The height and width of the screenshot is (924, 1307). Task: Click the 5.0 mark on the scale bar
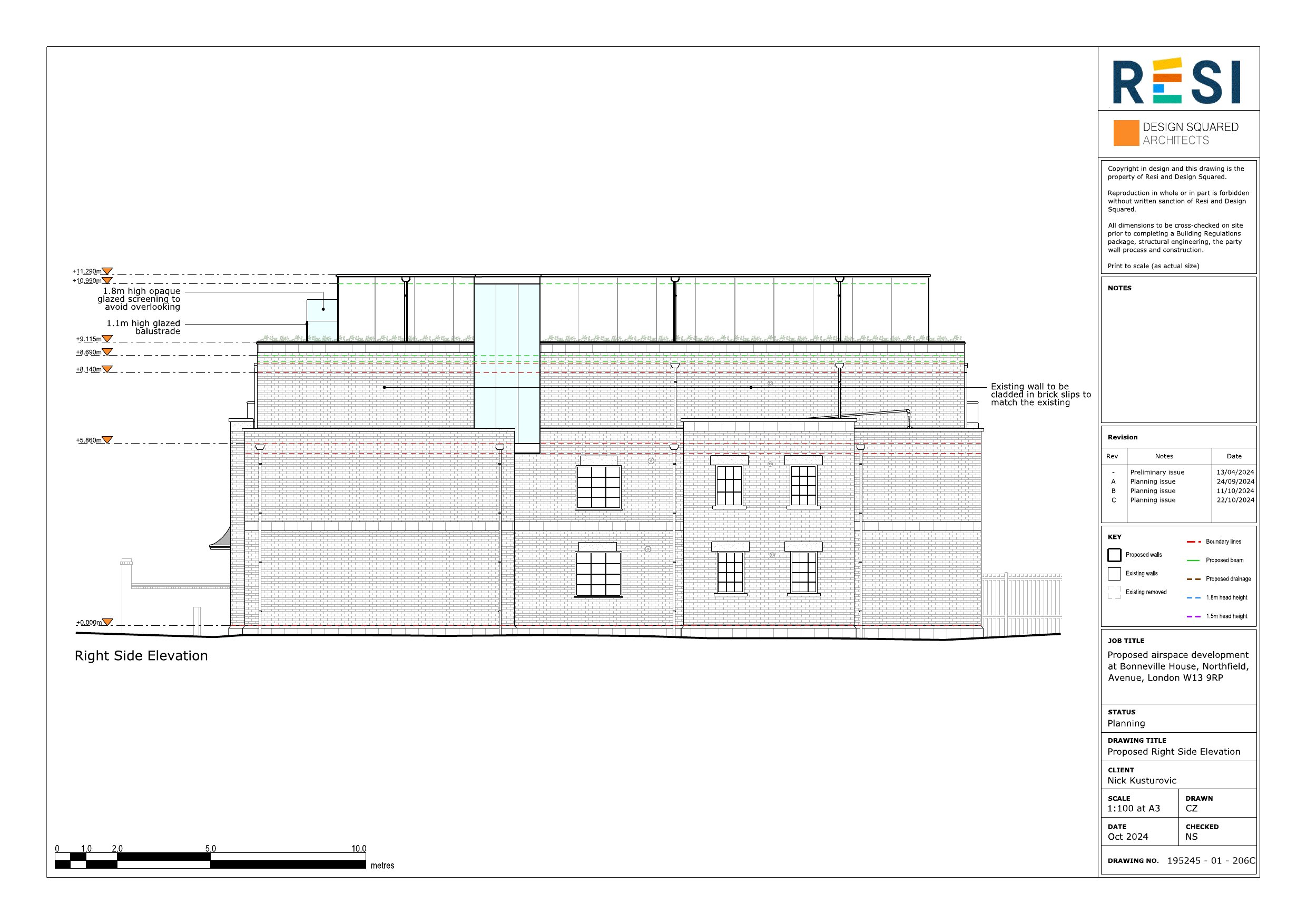click(x=211, y=849)
